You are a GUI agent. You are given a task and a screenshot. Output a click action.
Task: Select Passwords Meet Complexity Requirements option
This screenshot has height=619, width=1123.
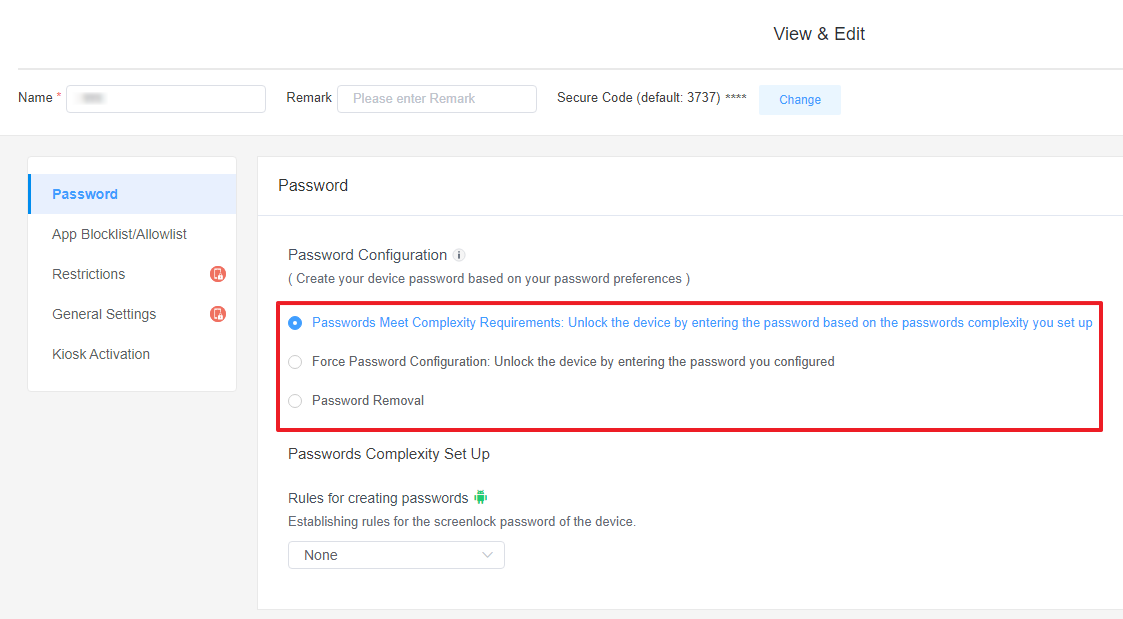click(295, 323)
